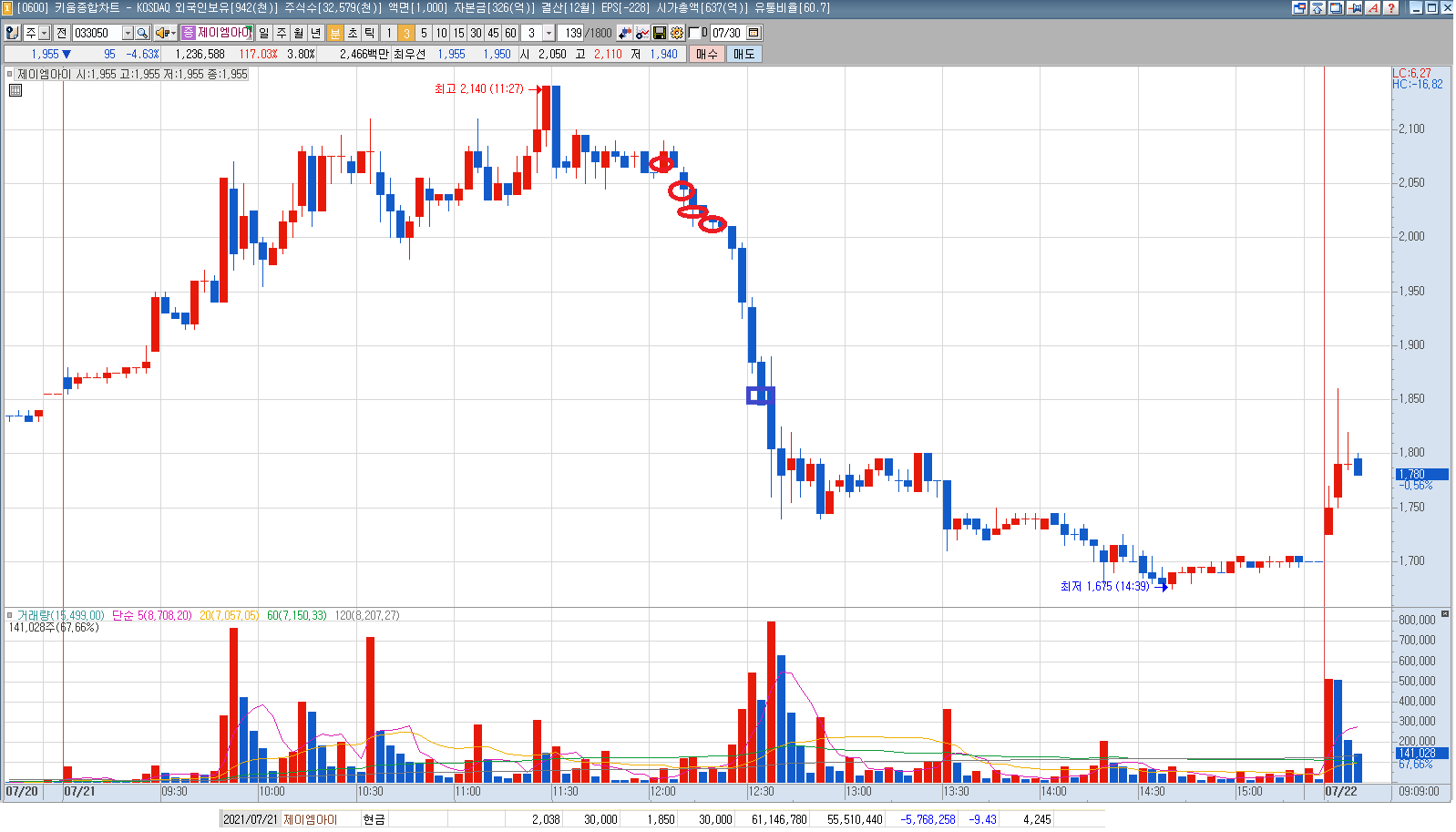Click the LC:6.27 label at chart corner
The width and height of the screenshot is (1456, 832).
coord(1412,73)
